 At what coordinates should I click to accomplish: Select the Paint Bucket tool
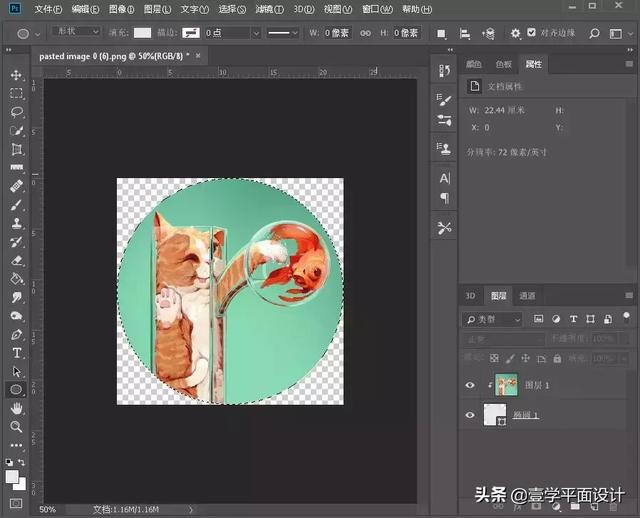(x=16, y=279)
